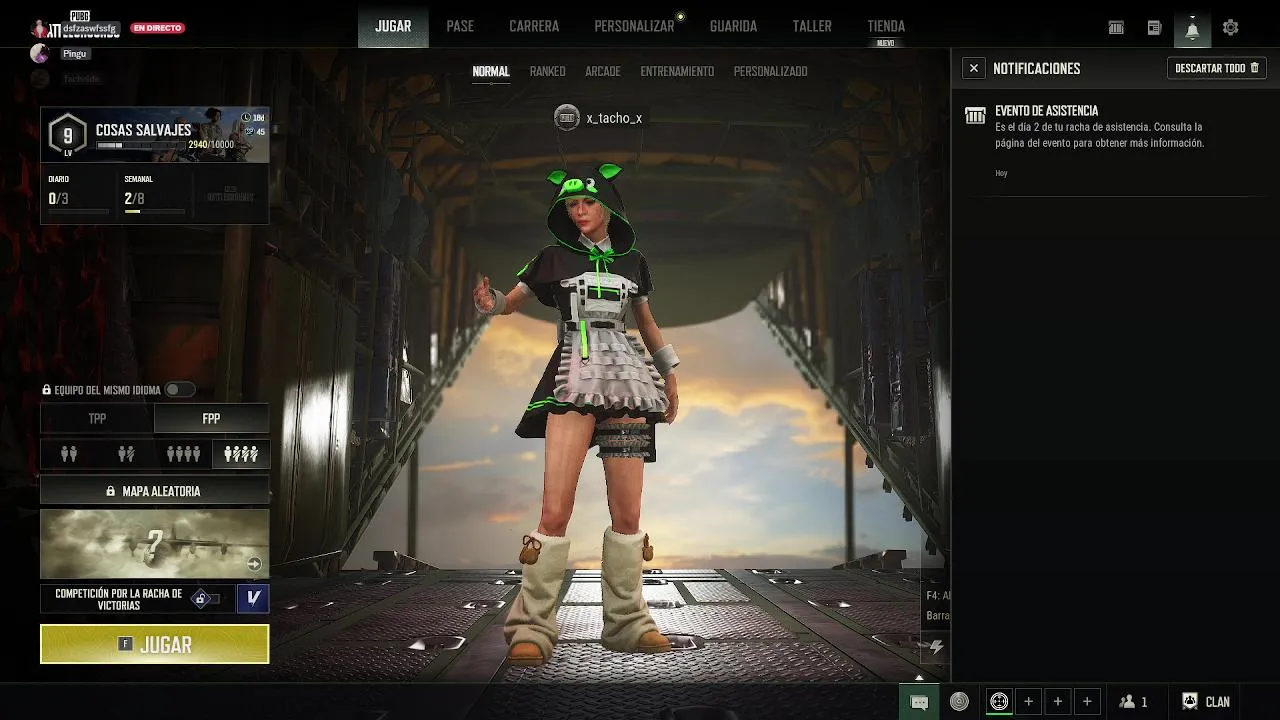Open the settings gear icon
The height and width of the screenshot is (720, 1280).
[1231, 28]
